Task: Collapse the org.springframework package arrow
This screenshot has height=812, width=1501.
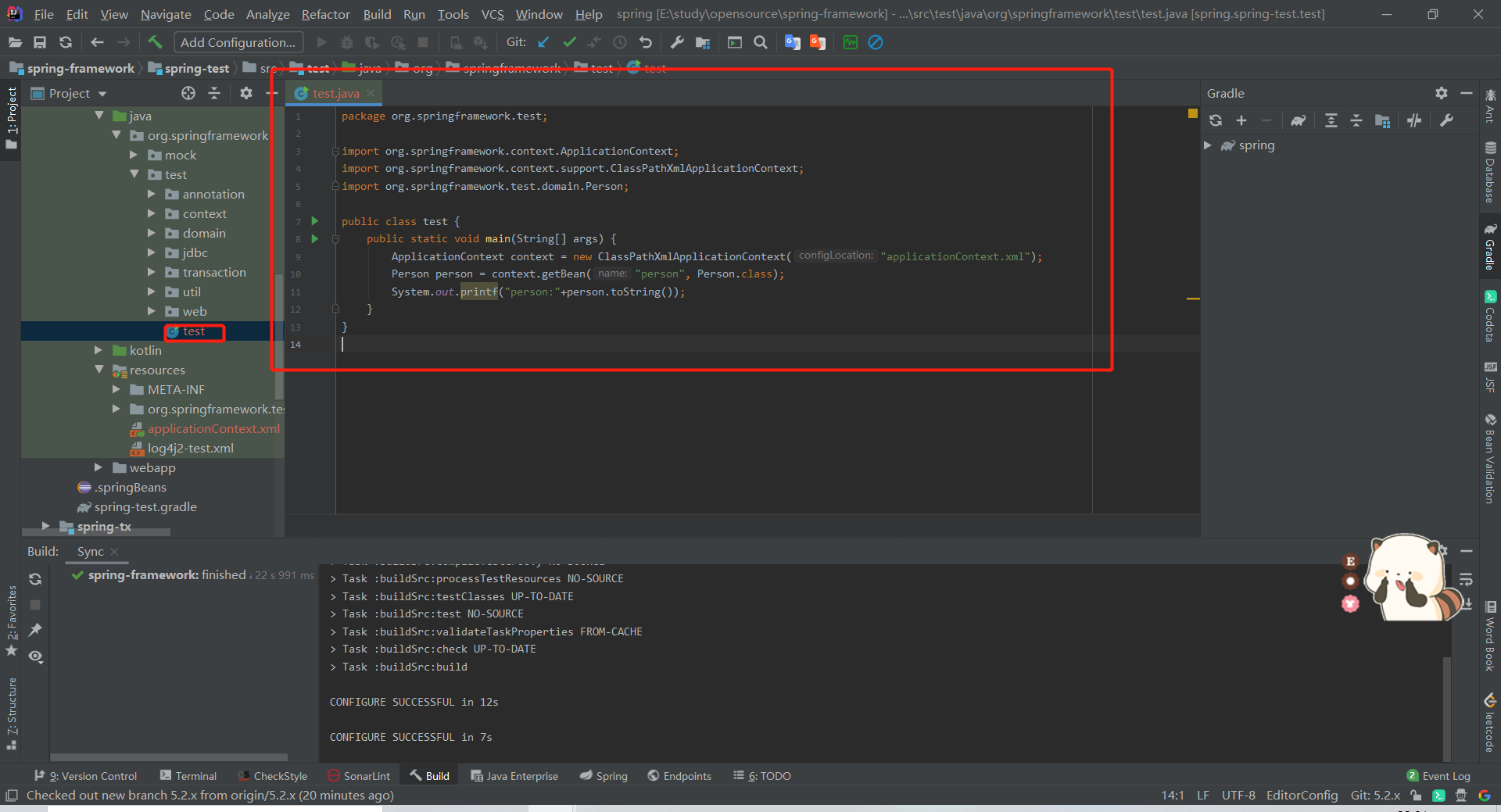Action: 116,135
